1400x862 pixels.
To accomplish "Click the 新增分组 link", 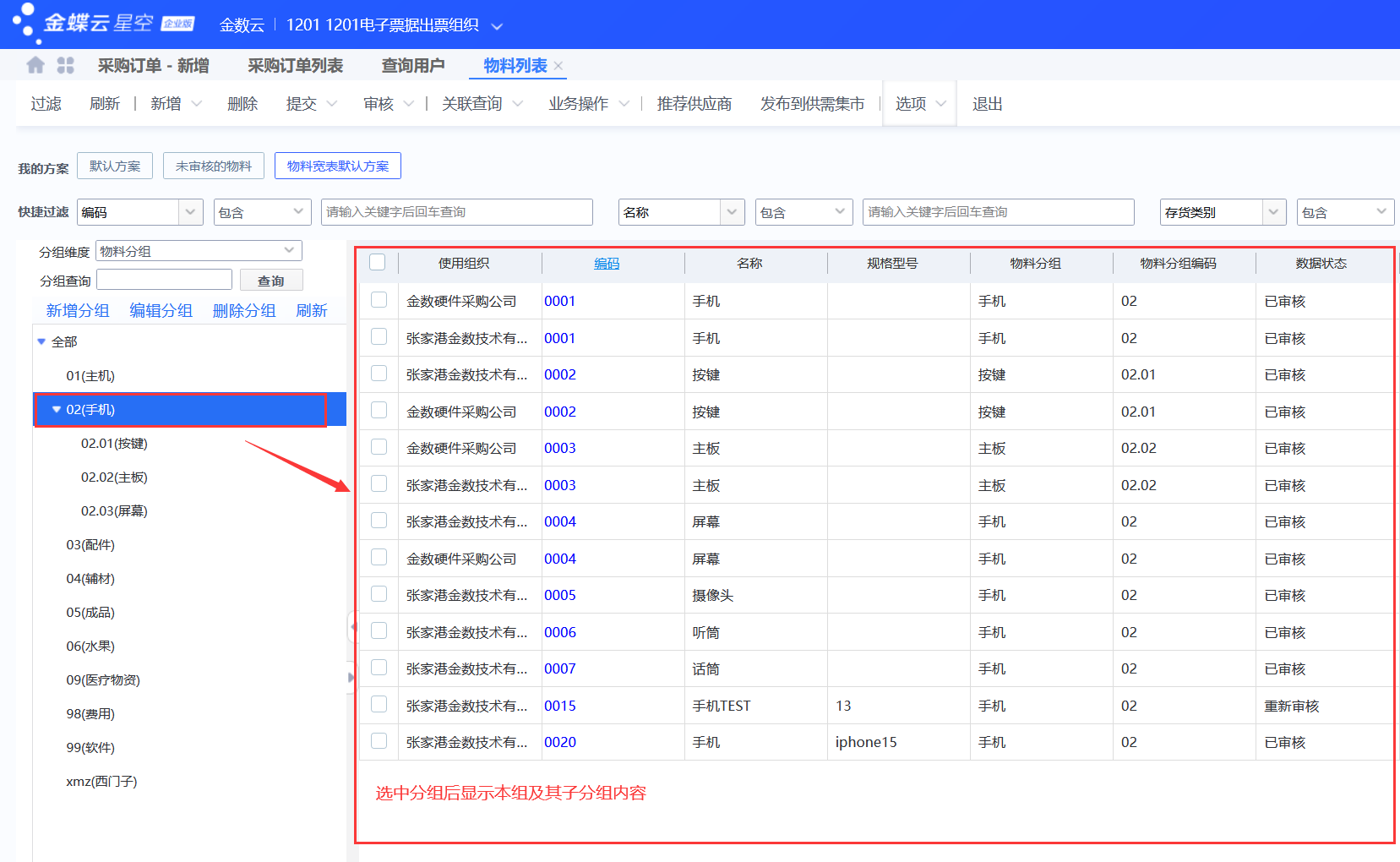I will pos(78,310).
